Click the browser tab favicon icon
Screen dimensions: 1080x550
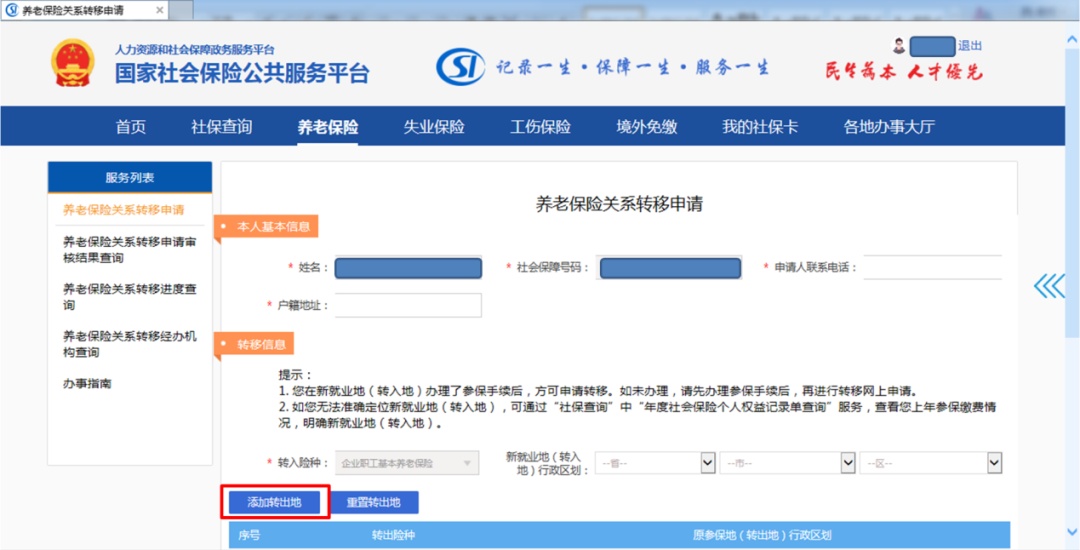tap(12, 11)
